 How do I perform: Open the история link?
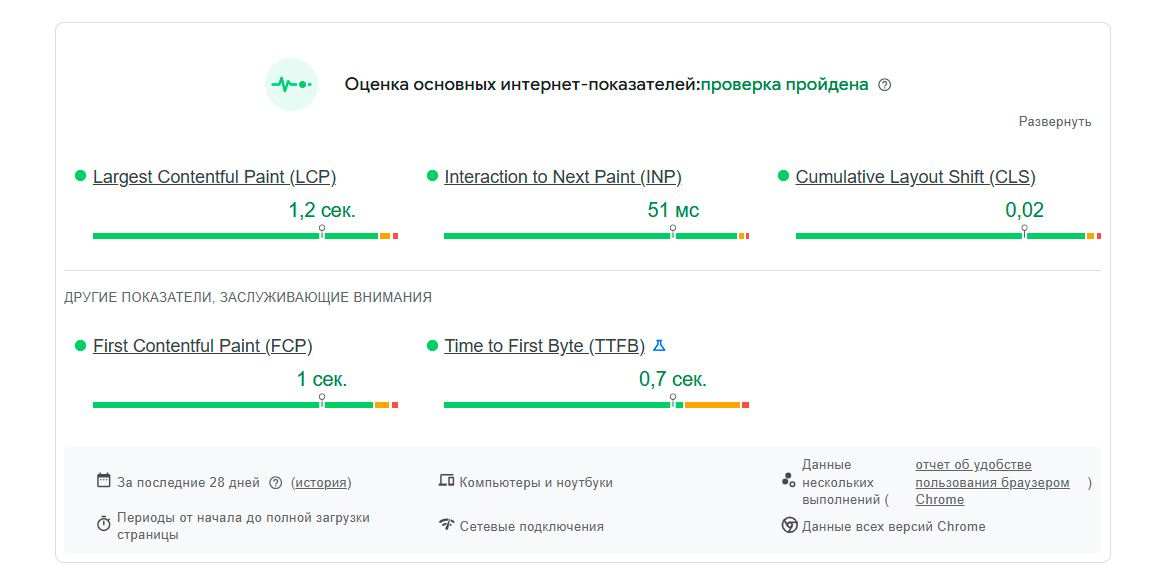[321, 482]
